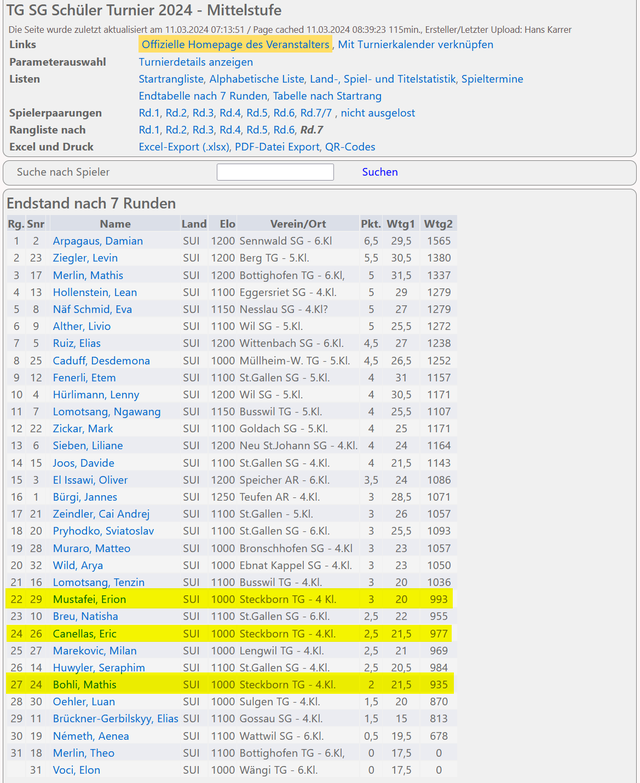640x783 pixels.
Task: Open Tabelle nach Startrang
Action: (x=327, y=96)
